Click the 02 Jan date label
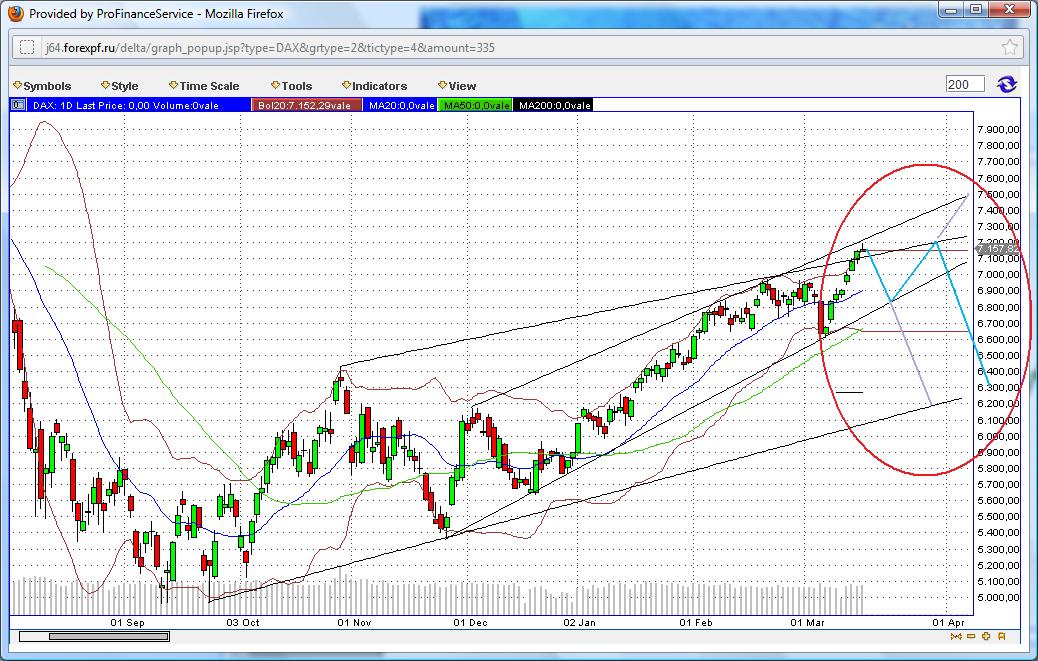This screenshot has height=661, width=1038. (x=579, y=623)
